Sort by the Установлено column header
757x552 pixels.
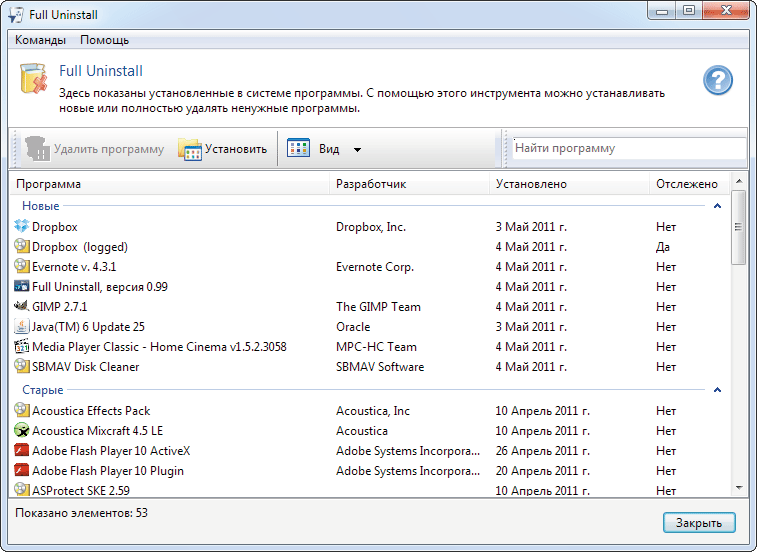pyautogui.click(x=531, y=184)
